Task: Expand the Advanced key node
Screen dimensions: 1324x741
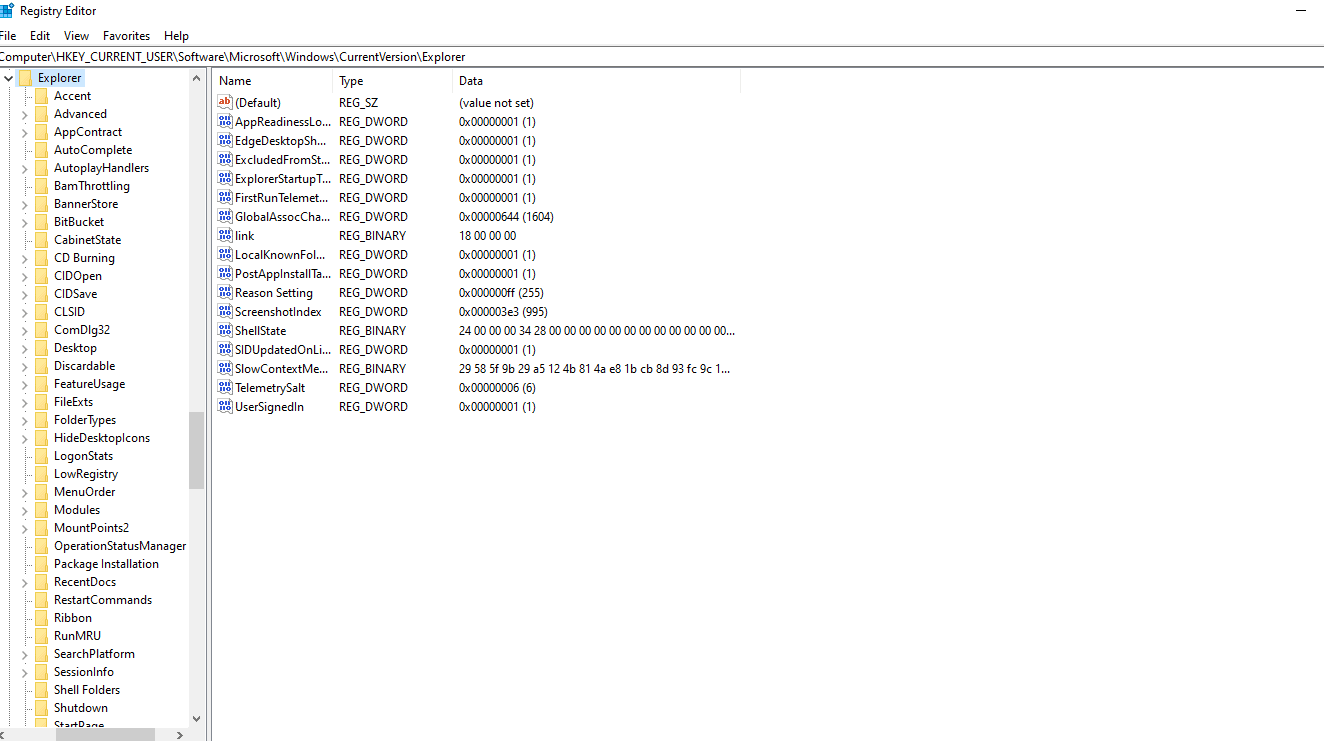Action: [25, 114]
